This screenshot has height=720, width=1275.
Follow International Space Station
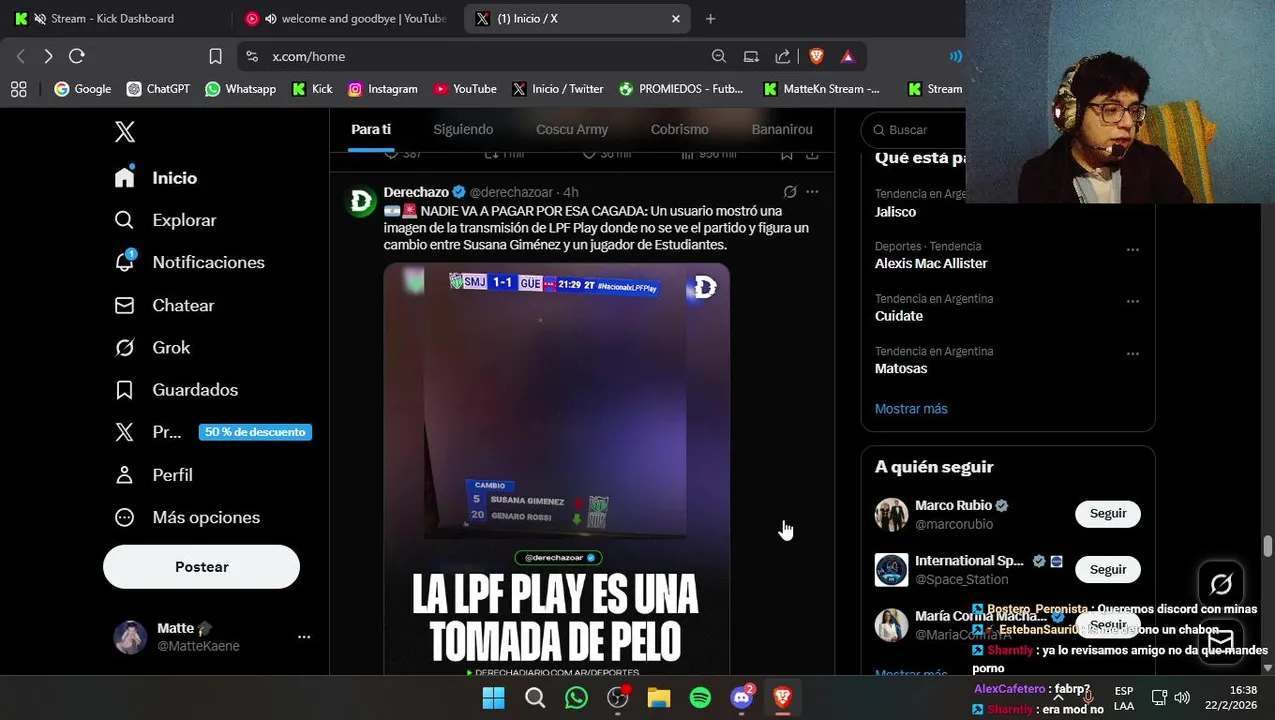(1108, 569)
